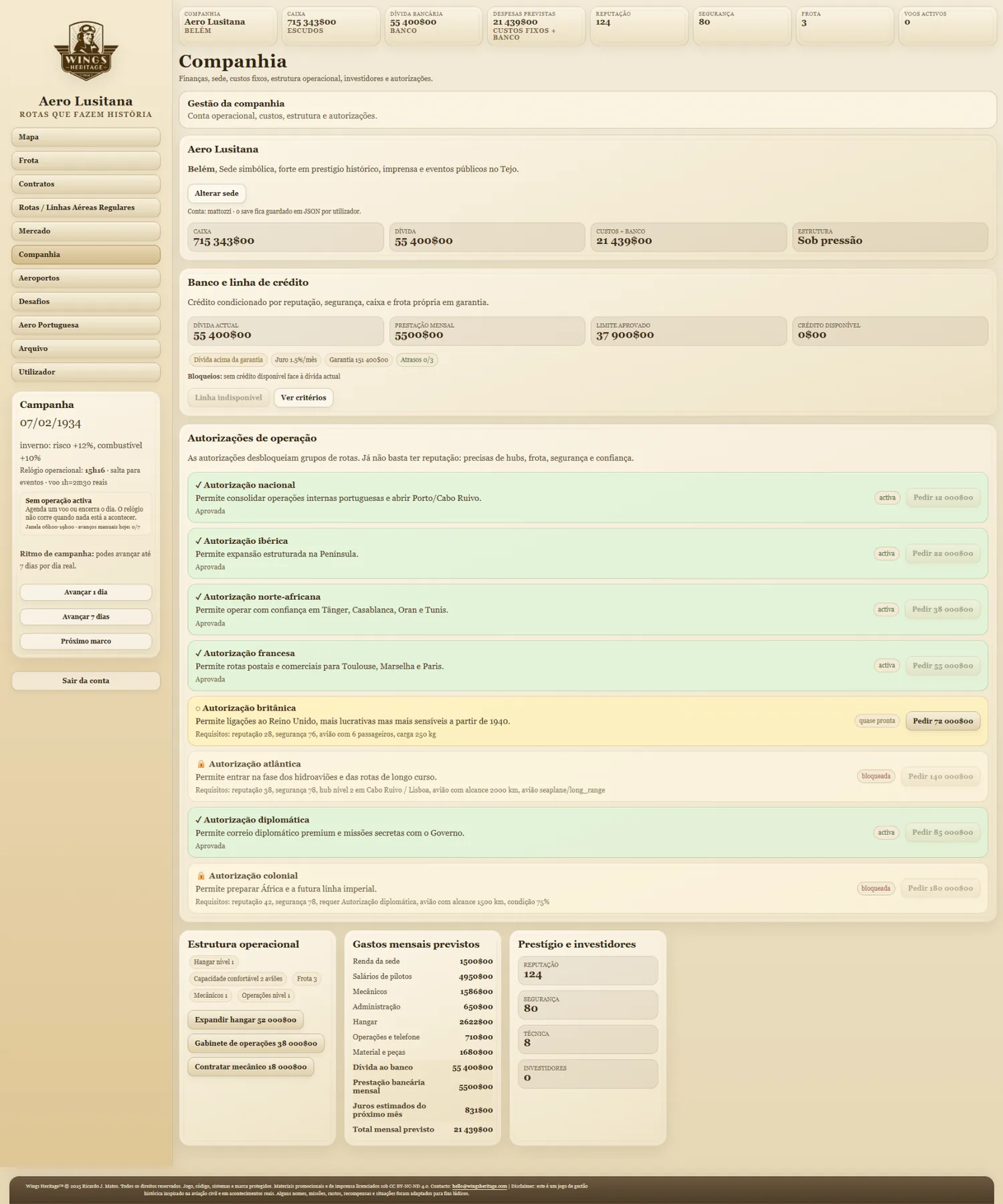This screenshot has width=1003, height=1204.
Task: Open the Mercado section
Action: coord(86,231)
